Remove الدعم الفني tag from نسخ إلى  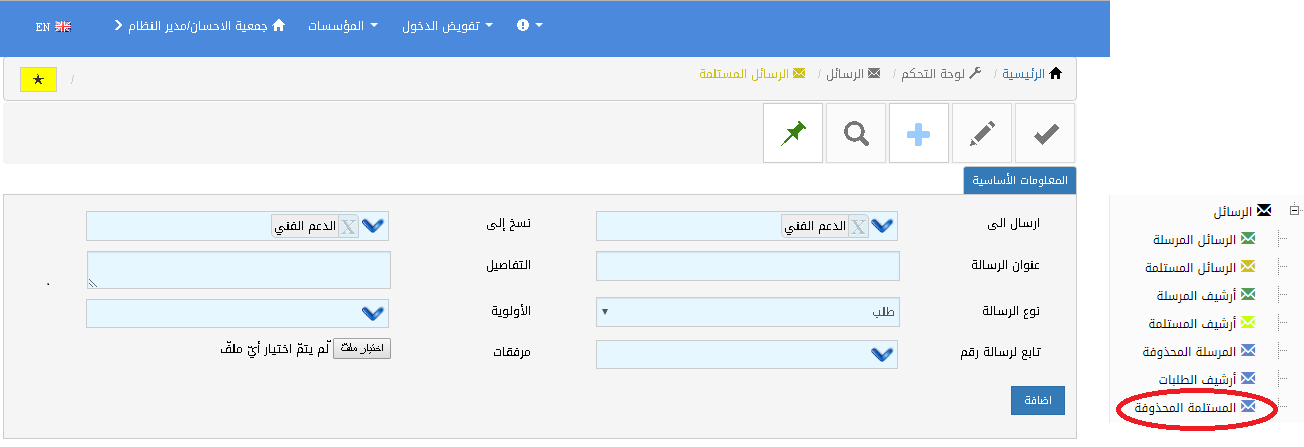347,227
